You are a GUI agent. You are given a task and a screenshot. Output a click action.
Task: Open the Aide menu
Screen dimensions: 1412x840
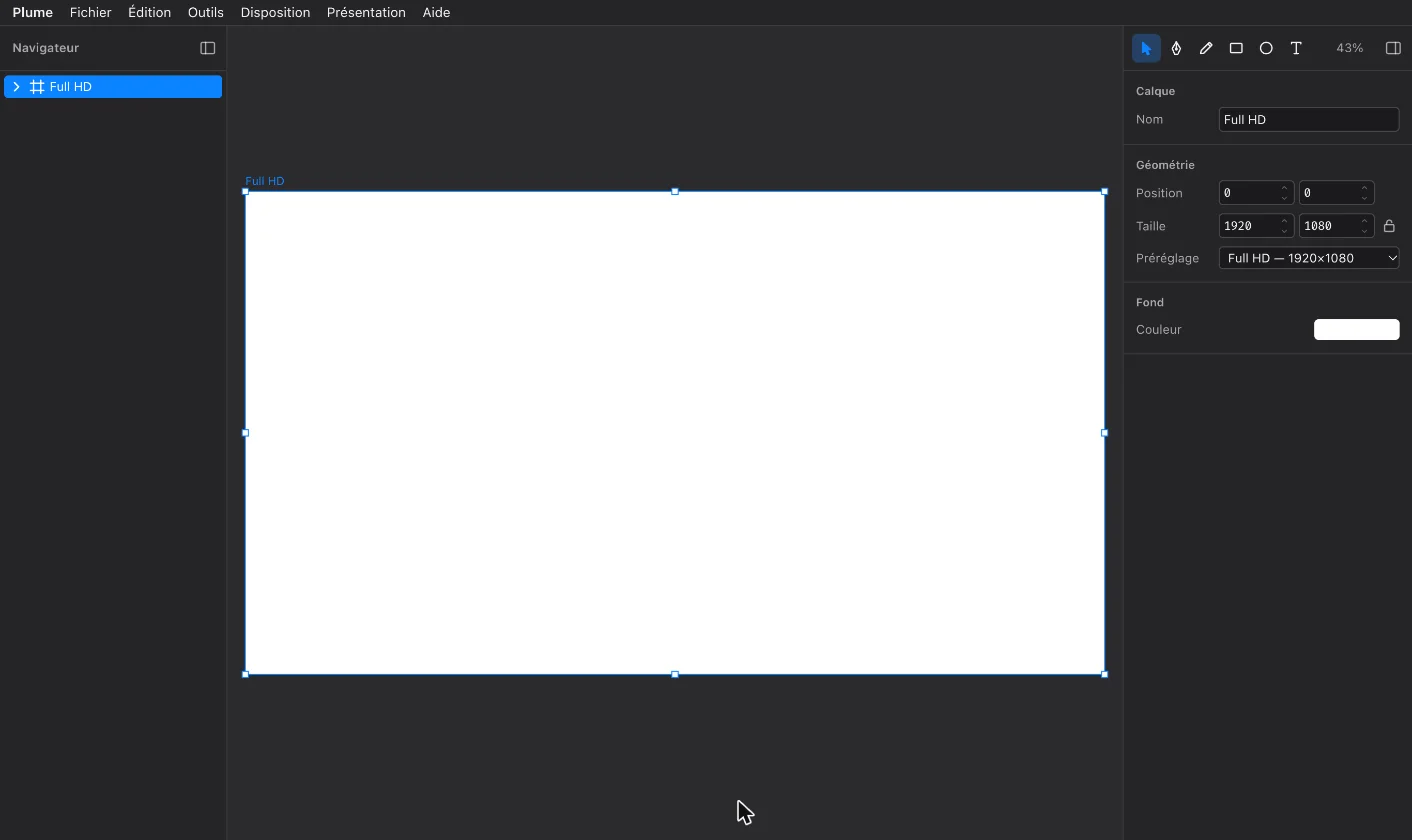(x=436, y=13)
